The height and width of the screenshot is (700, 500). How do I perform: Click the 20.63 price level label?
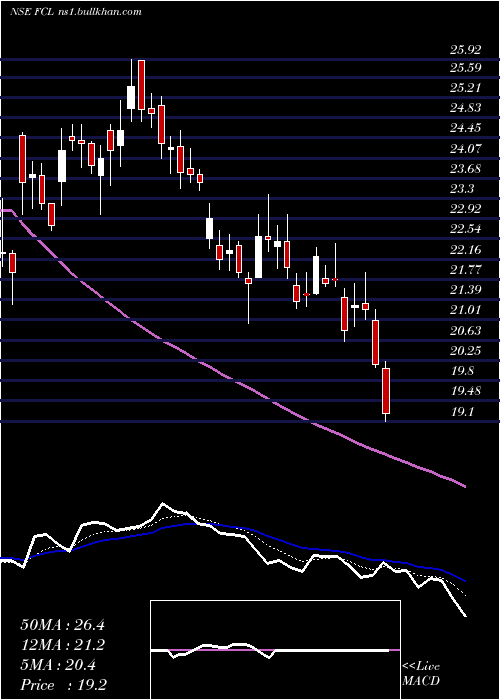pos(465,330)
